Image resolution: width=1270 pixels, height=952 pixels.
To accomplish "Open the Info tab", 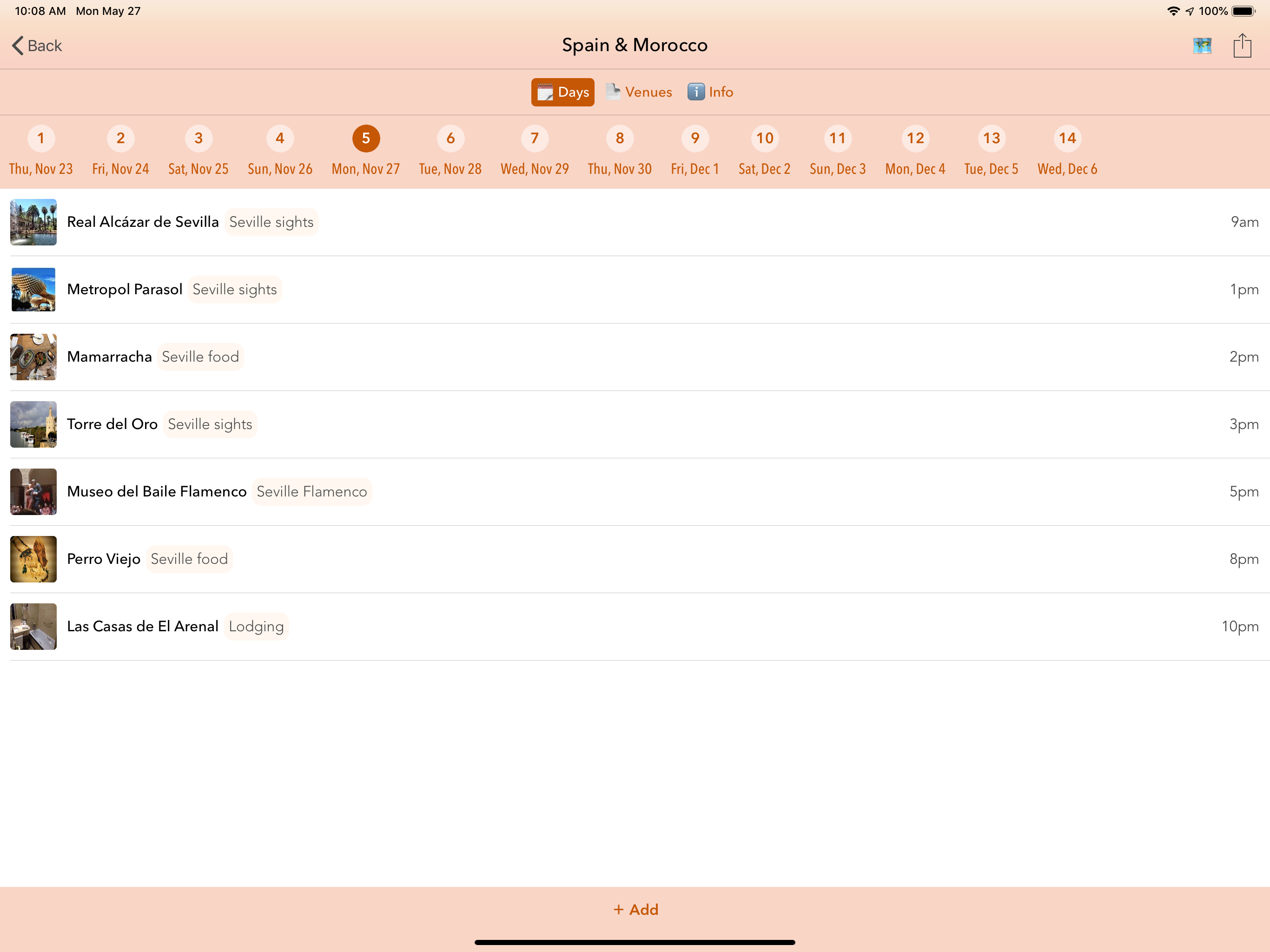I will [x=710, y=92].
